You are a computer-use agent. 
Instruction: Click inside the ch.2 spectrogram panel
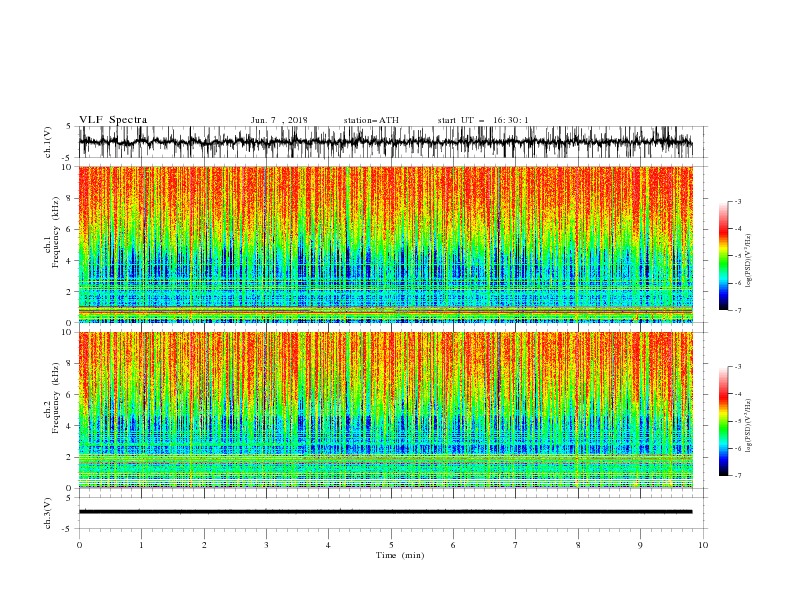pyautogui.click(x=385, y=410)
